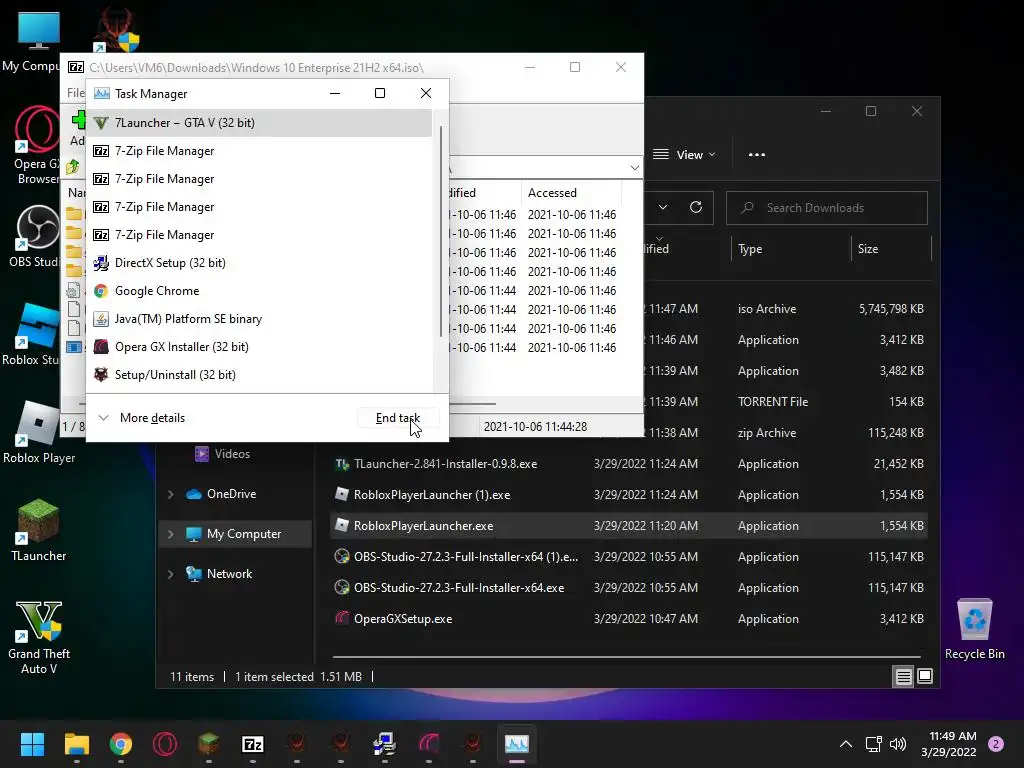
Task: Open path dropdown in 7-Zip address bar
Action: tap(634, 168)
